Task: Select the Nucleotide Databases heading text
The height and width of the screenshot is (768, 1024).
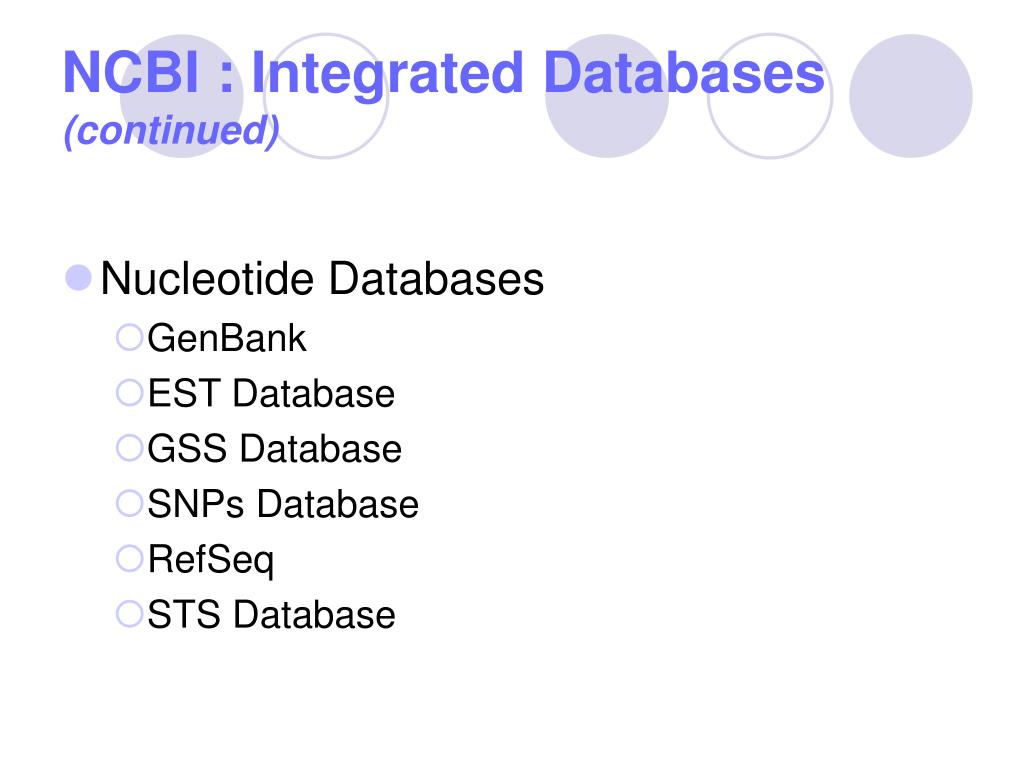Action: coord(322,279)
